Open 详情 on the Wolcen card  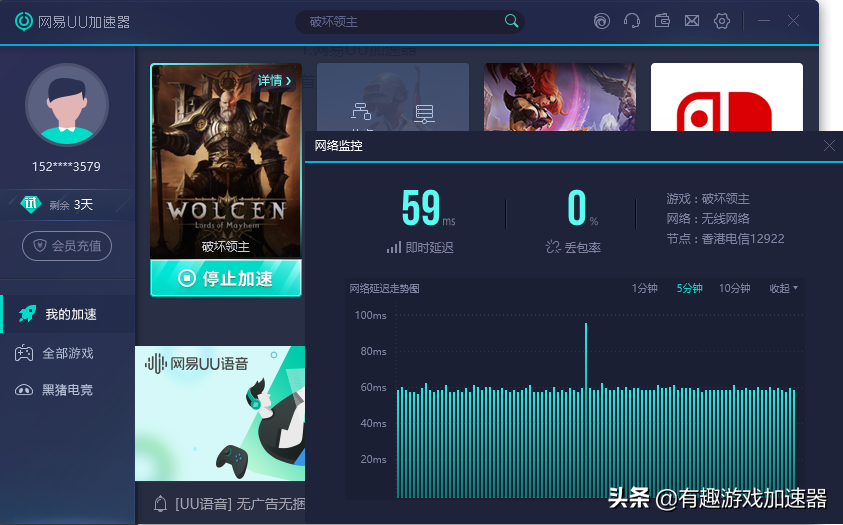(274, 81)
